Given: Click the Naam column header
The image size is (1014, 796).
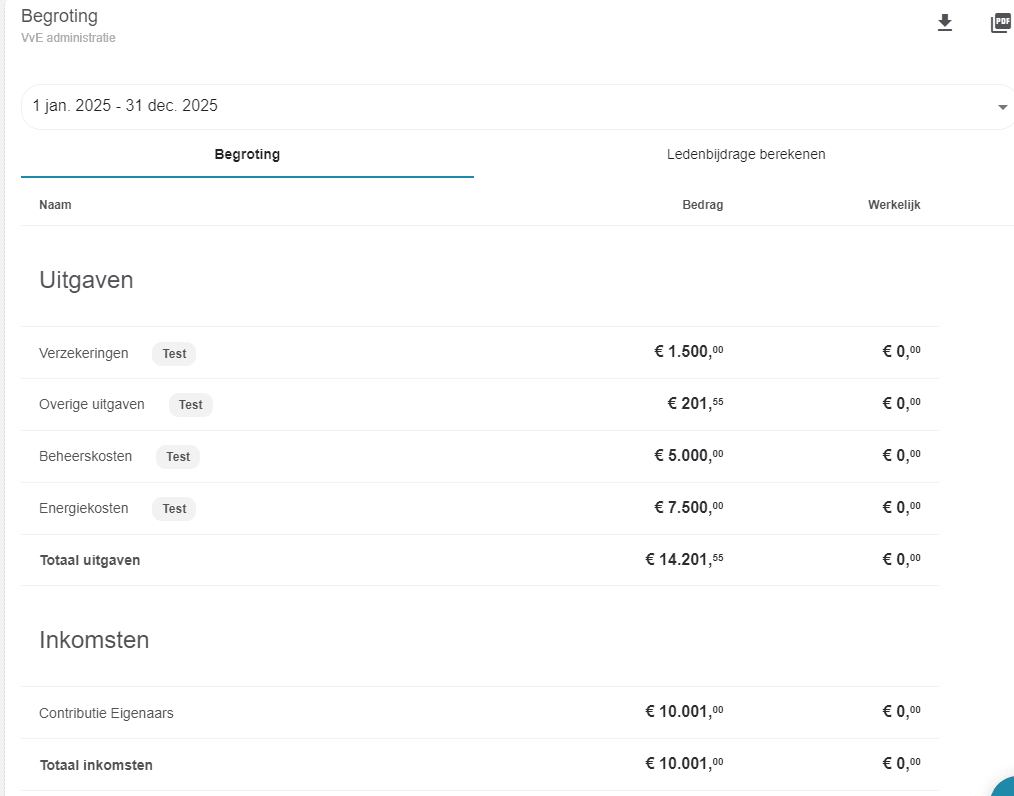Looking at the screenshot, I should 55,205.
